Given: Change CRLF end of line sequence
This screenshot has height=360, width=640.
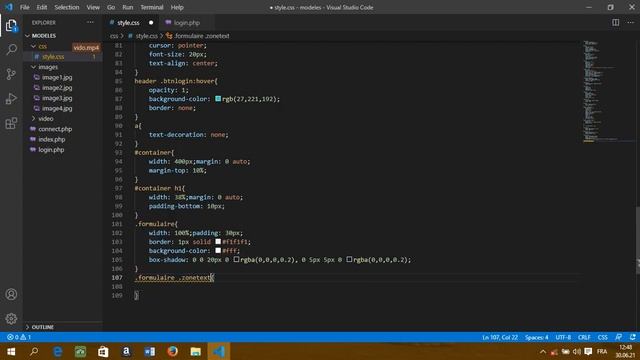Looking at the screenshot, I should click(x=584, y=337).
